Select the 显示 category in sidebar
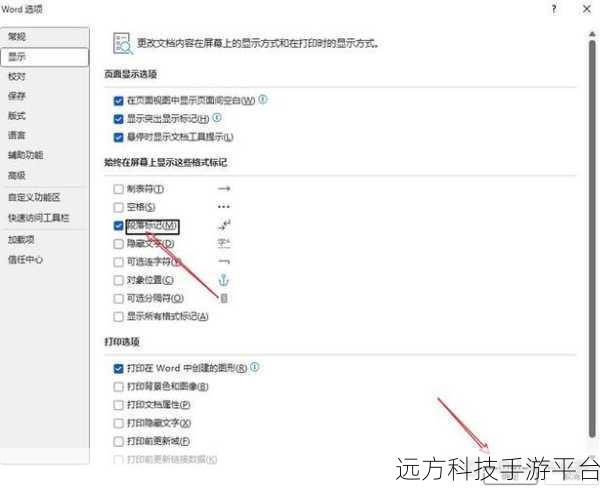 tap(44, 57)
